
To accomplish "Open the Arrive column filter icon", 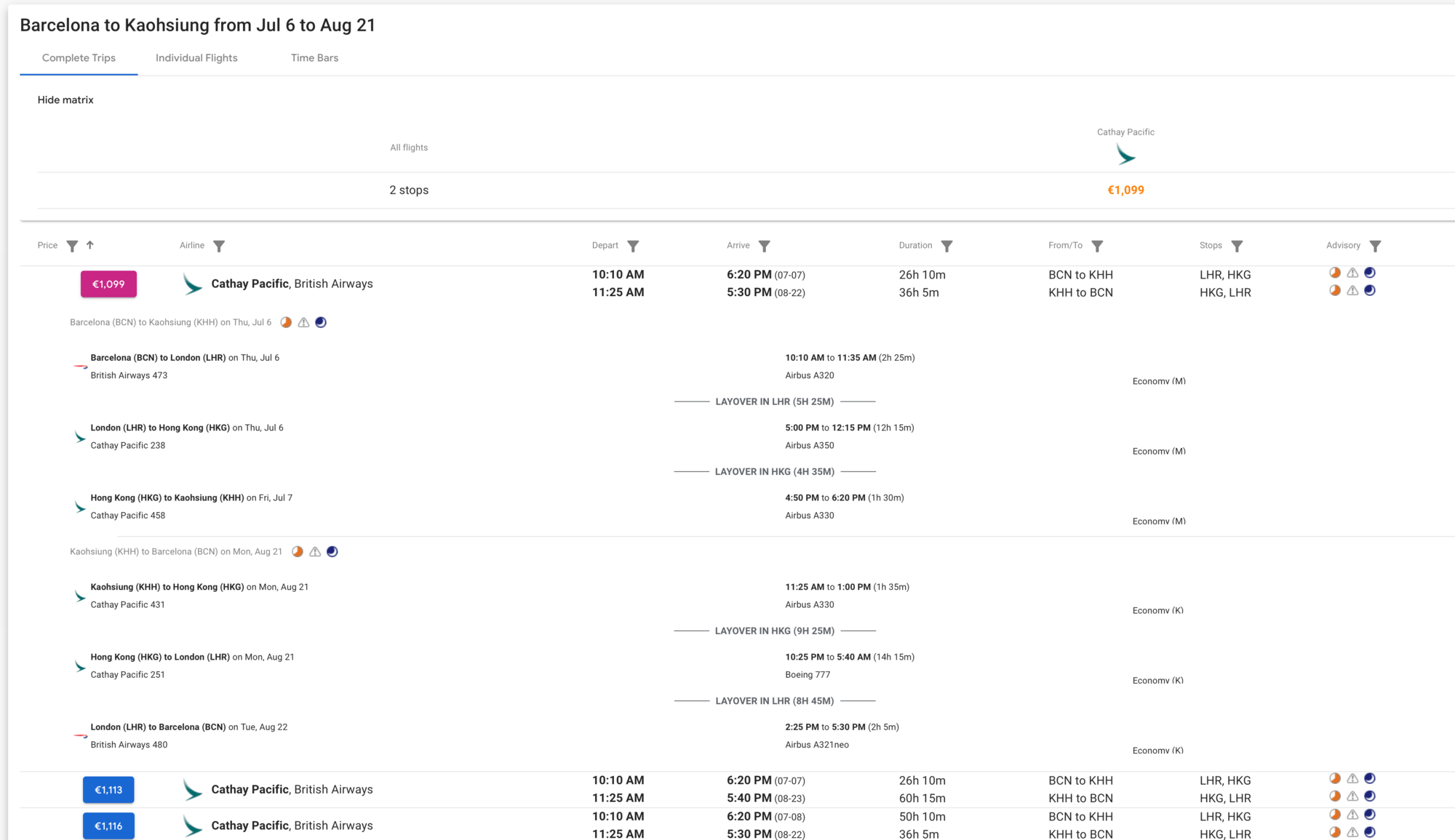I will coord(764,246).
